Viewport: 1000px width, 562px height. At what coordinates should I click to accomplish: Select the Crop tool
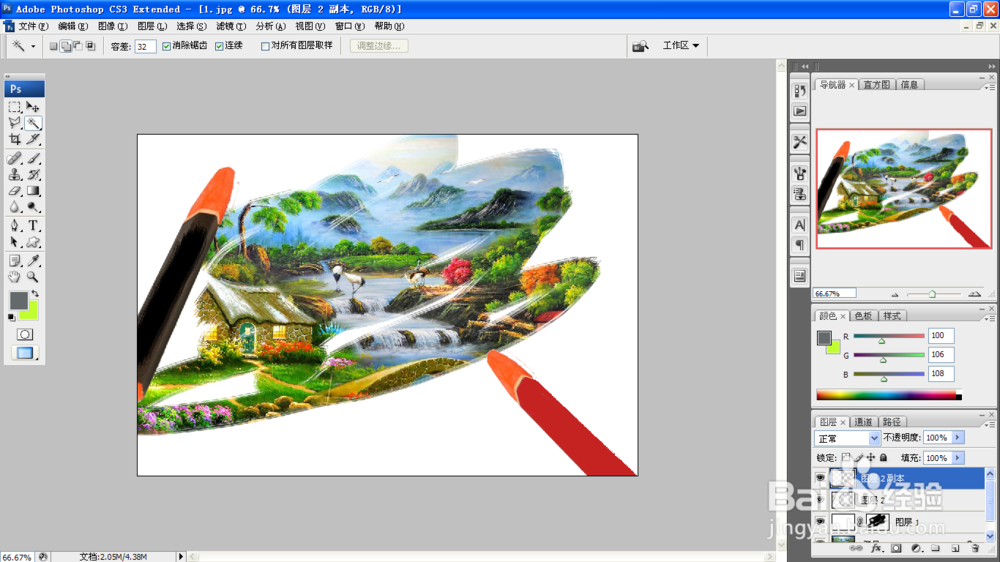tap(15, 139)
